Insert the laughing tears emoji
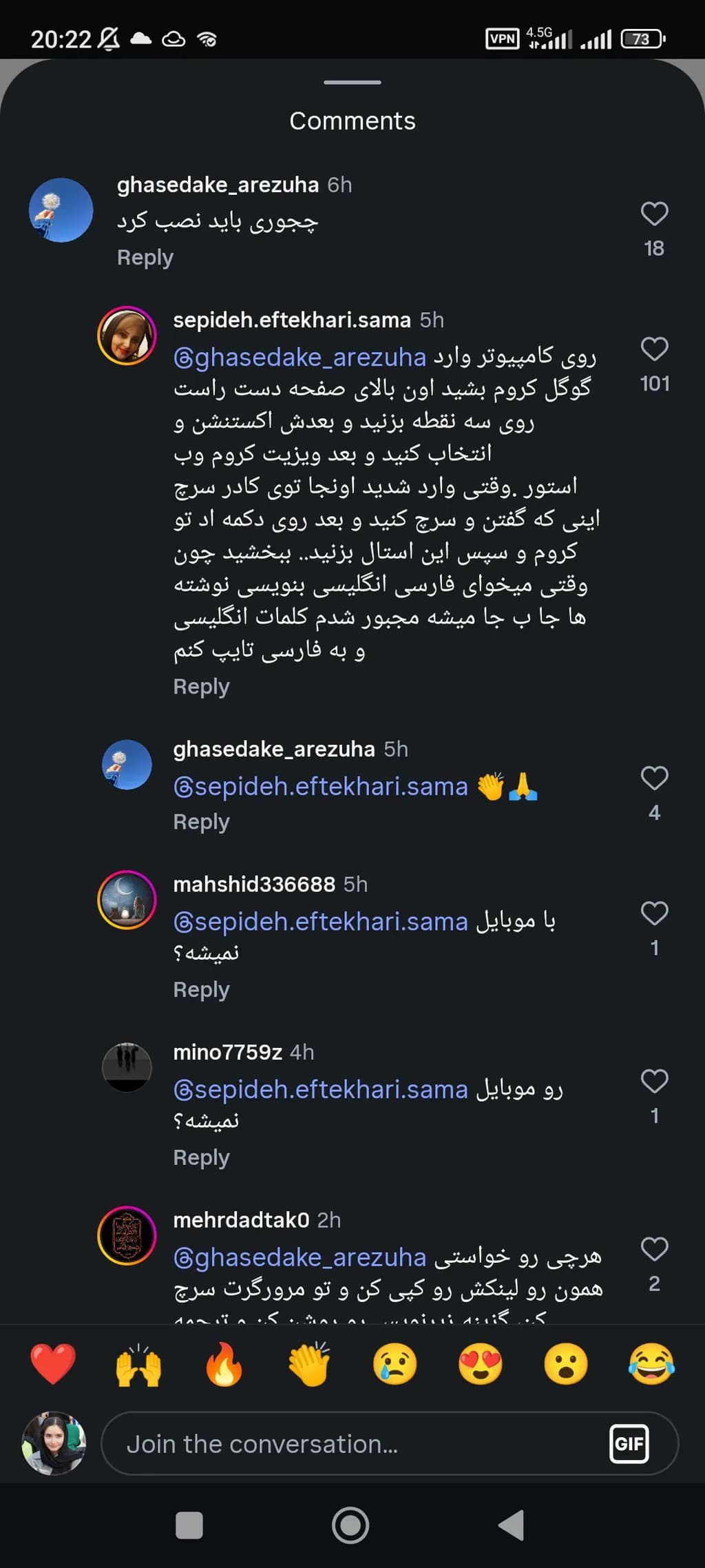 (x=651, y=1364)
